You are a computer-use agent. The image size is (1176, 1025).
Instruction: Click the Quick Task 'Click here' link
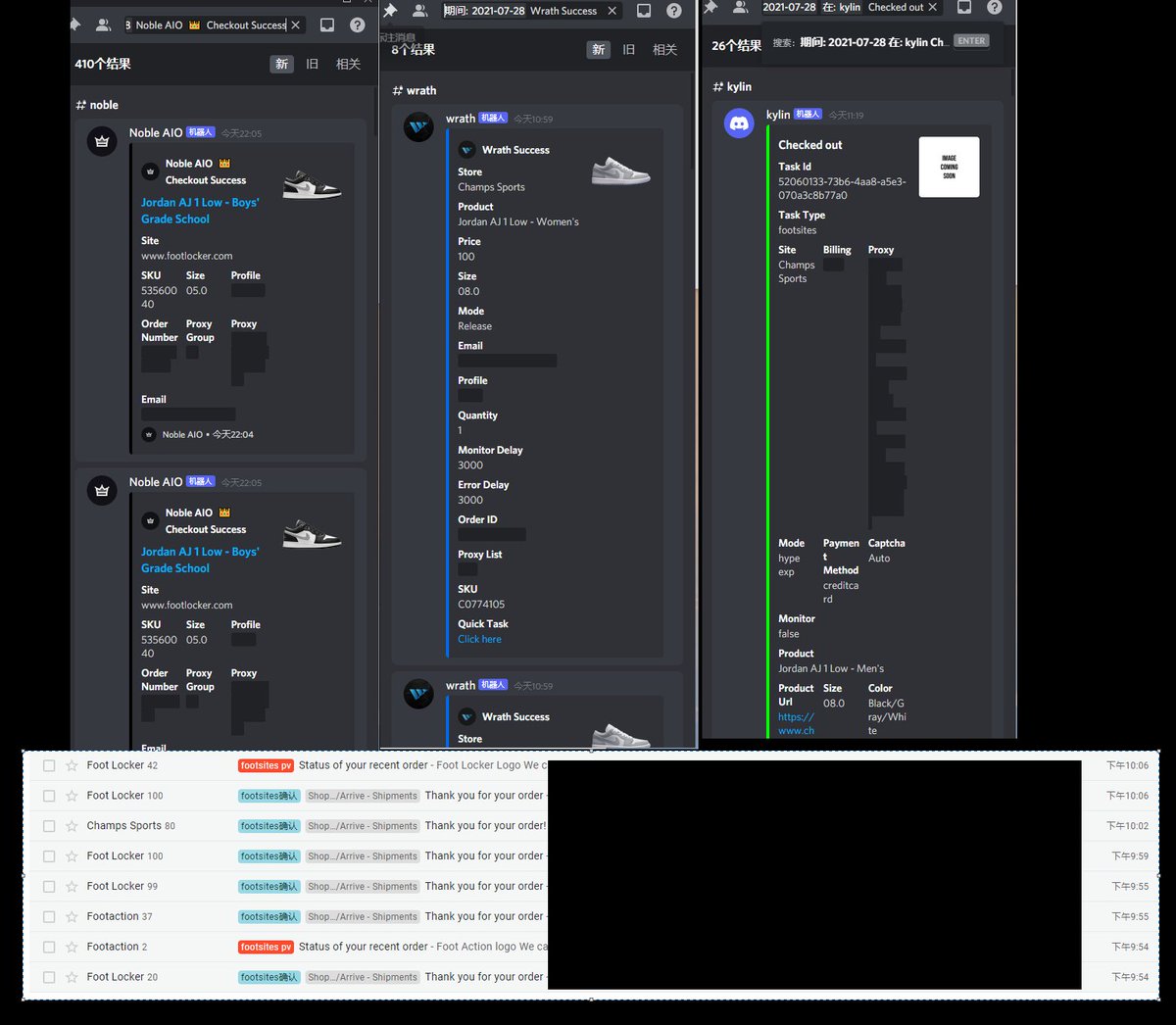479,639
